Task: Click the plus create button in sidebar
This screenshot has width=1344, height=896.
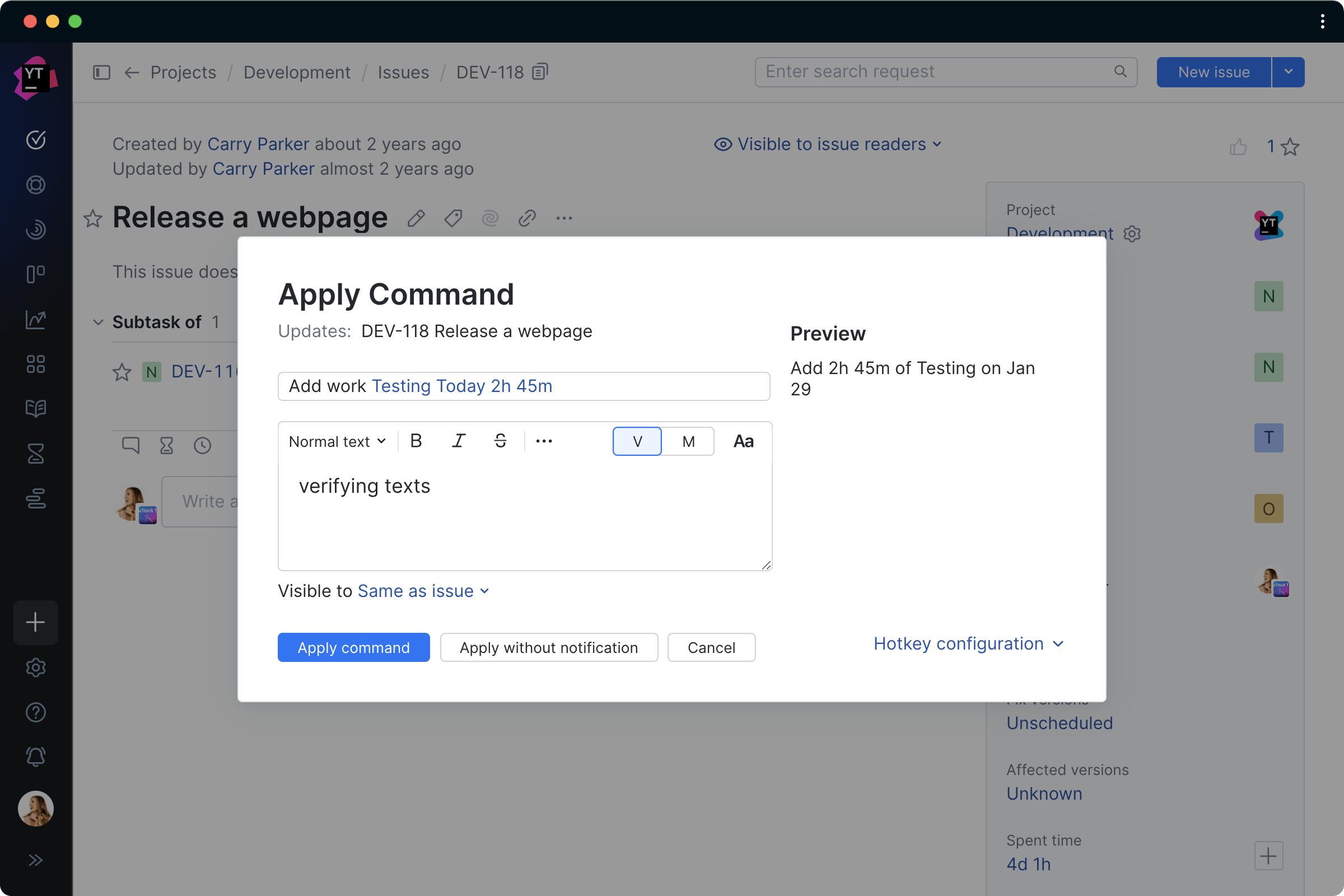Action: pyautogui.click(x=35, y=622)
